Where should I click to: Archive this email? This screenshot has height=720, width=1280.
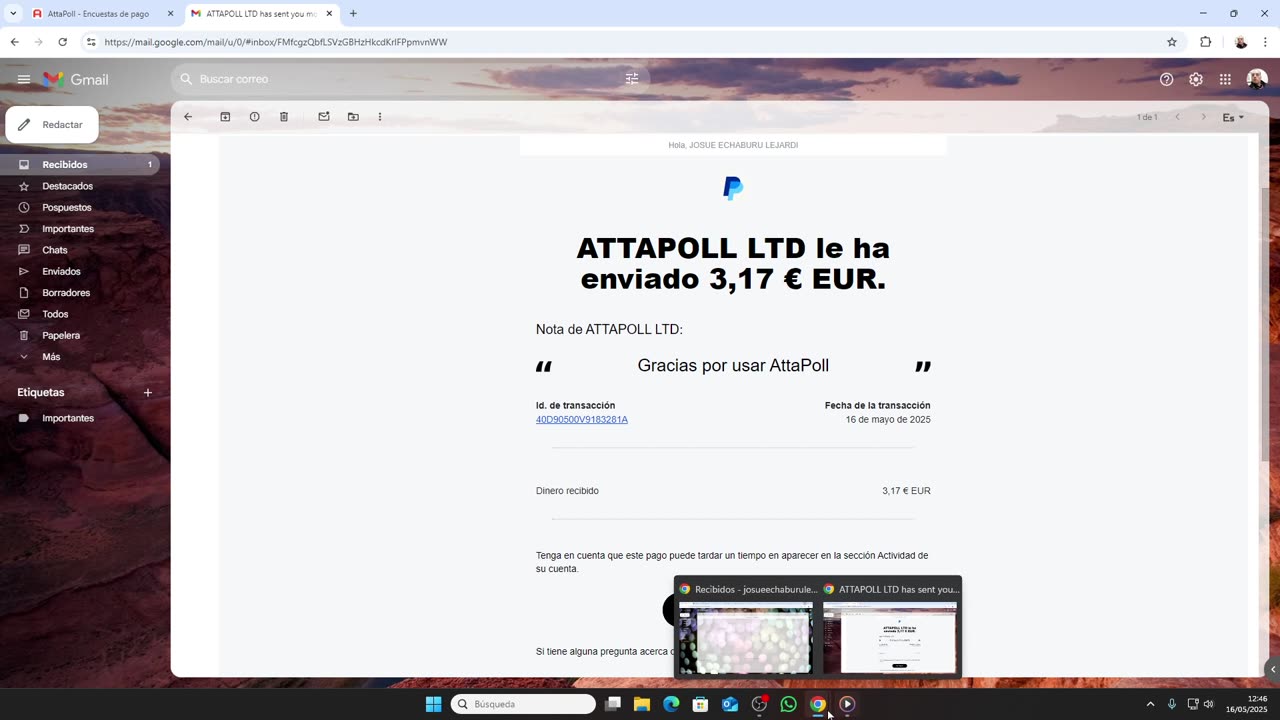coord(225,117)
